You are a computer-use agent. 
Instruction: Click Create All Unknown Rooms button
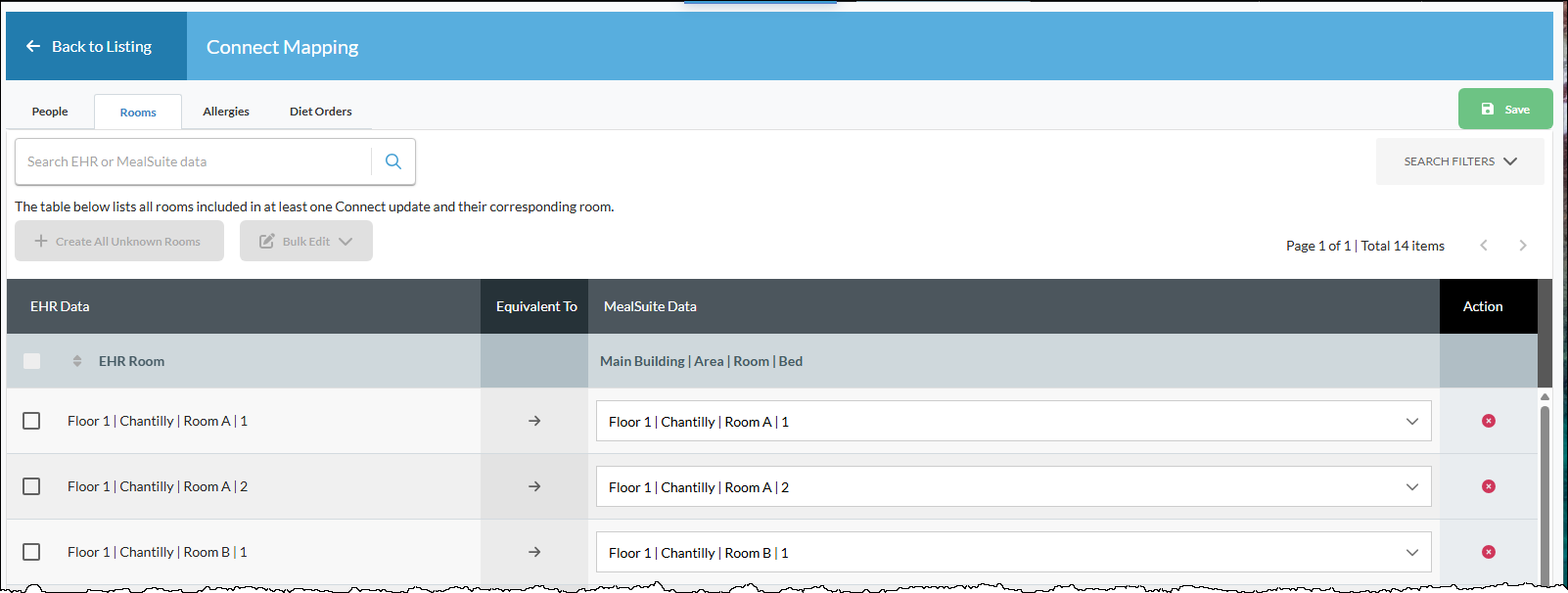point(119,241)
